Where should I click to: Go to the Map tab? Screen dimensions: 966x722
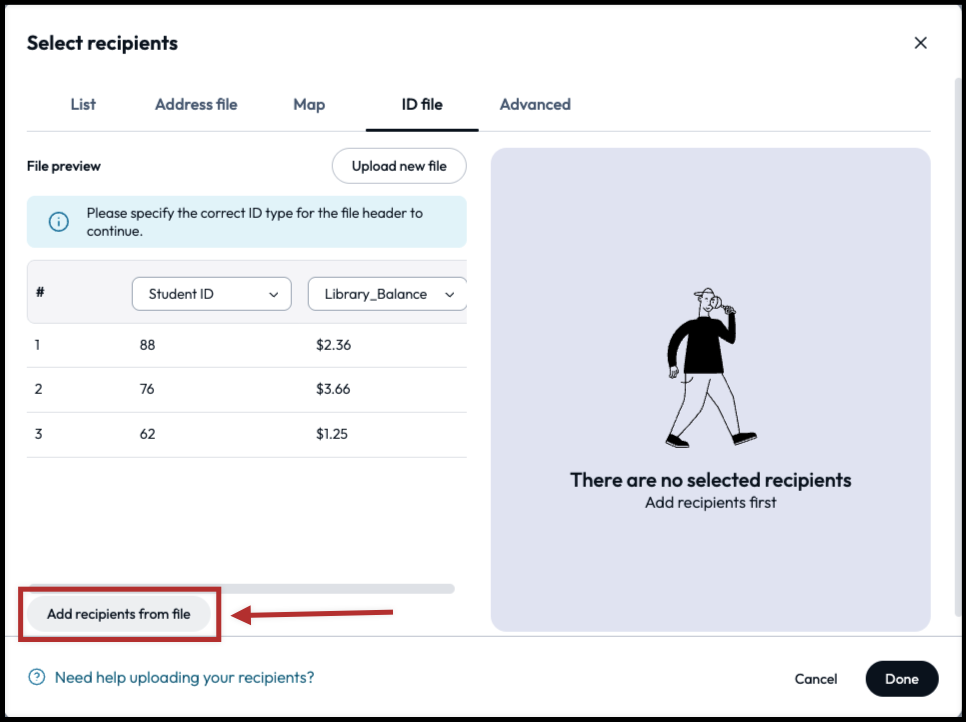309,104
